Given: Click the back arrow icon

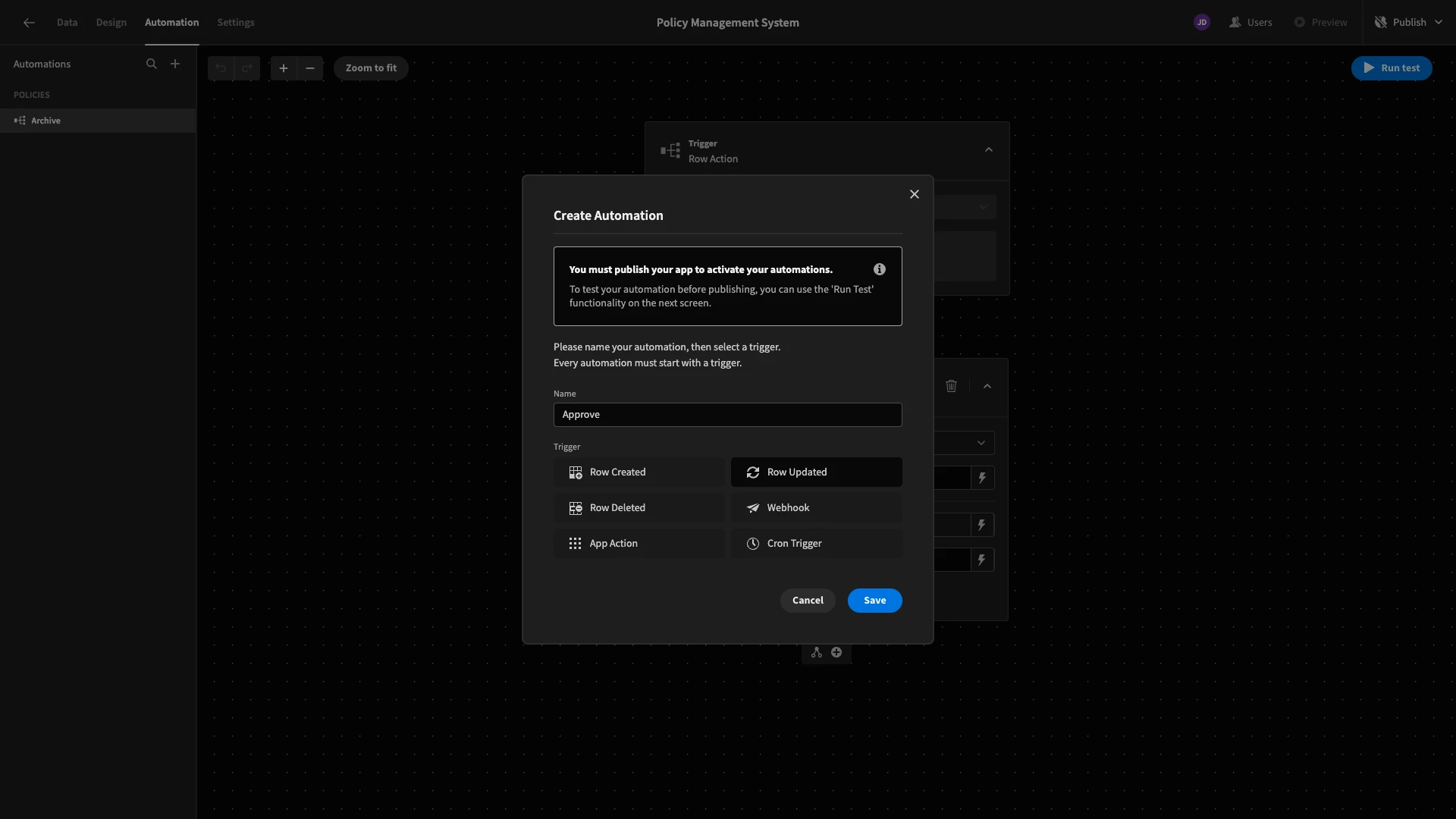Looking at the screenshot, I should (x=29, y=23).
